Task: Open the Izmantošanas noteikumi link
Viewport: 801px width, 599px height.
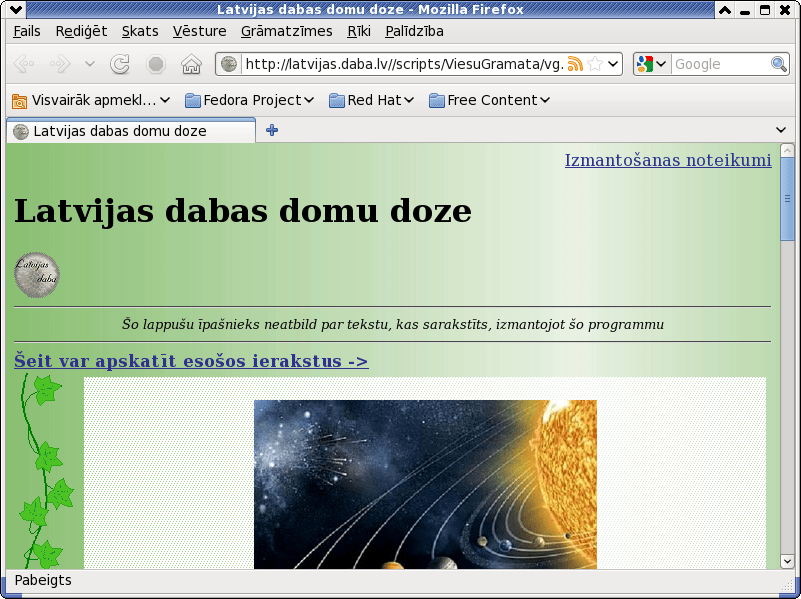Action: click(668, 160)
